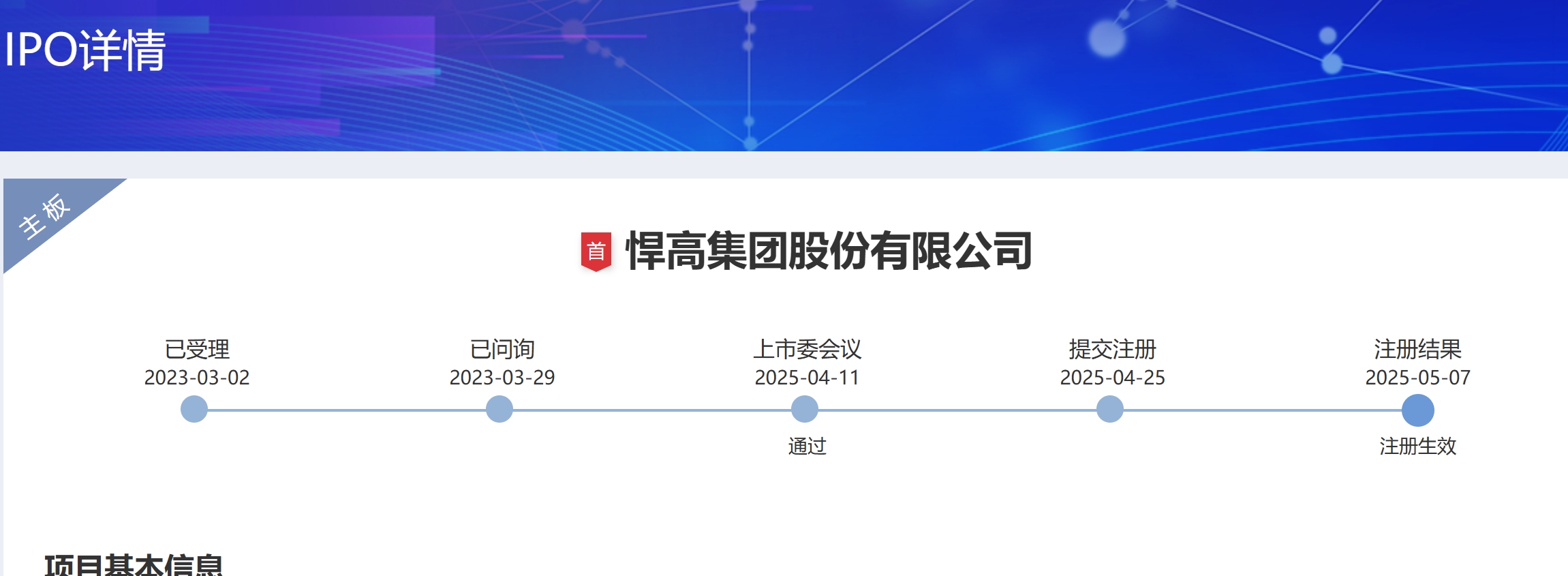The height and width of the screenshot is (576, 1568).
Task: Select the 已受理 timeline node
Action: click(194, 410)
